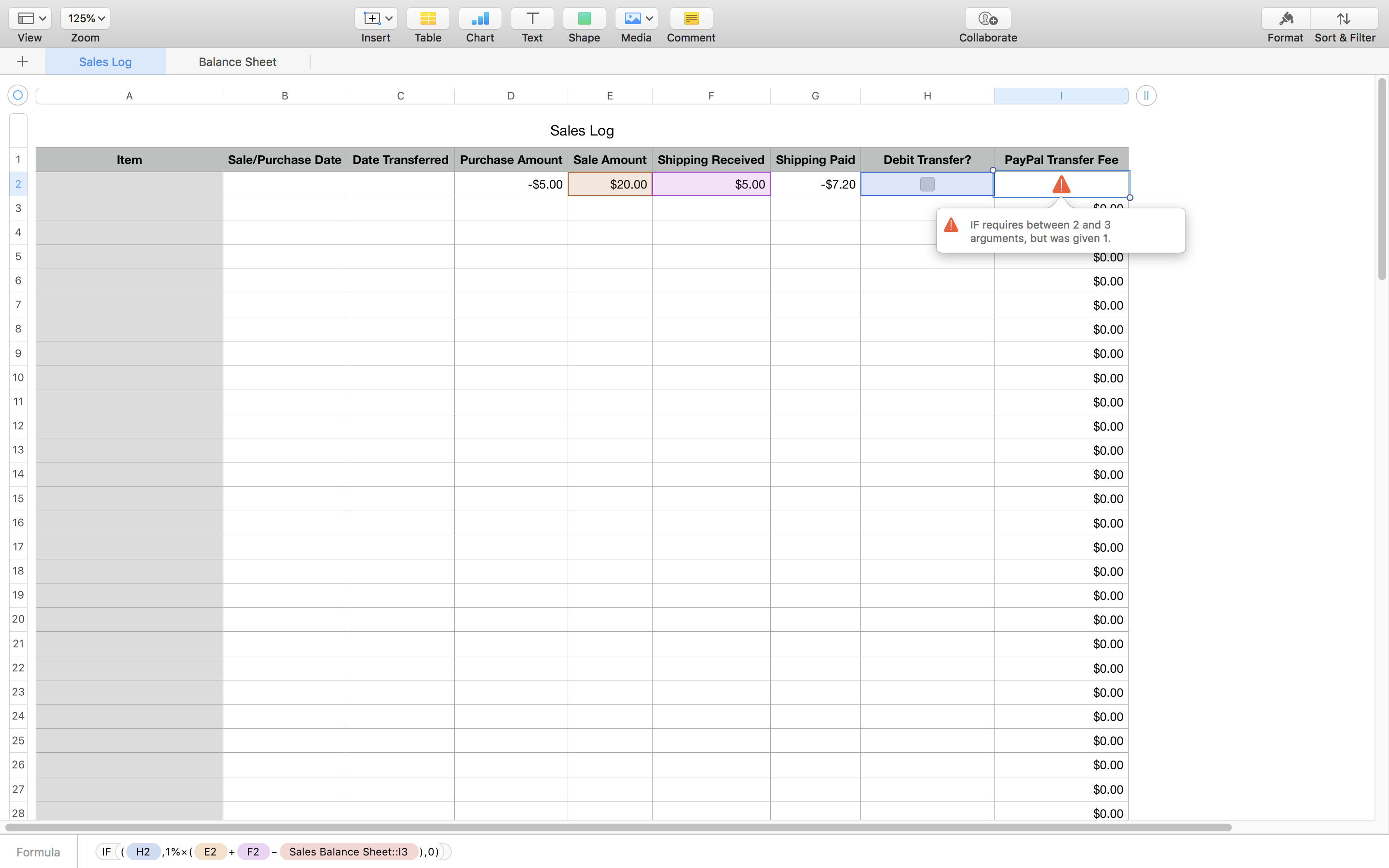Viewport: 1389px width, 868px height.
Task: Expand the View menu dropdown
Action: [30, 19]
